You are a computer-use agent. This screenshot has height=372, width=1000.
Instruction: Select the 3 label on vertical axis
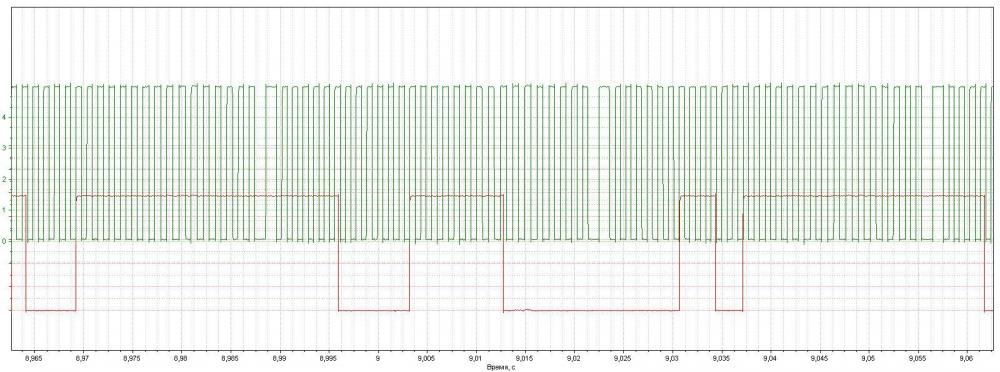pyautogui.click(x=4, y=147)
